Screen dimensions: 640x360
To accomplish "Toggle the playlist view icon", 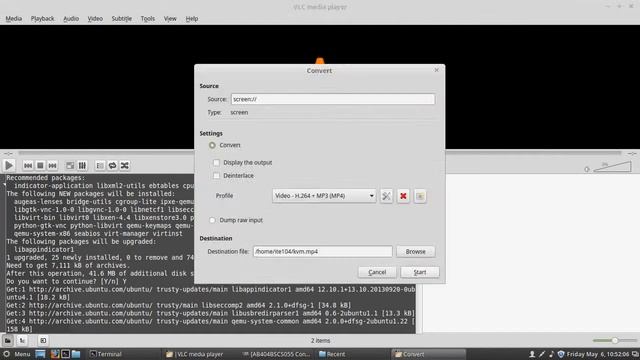I will pos(100,165).
